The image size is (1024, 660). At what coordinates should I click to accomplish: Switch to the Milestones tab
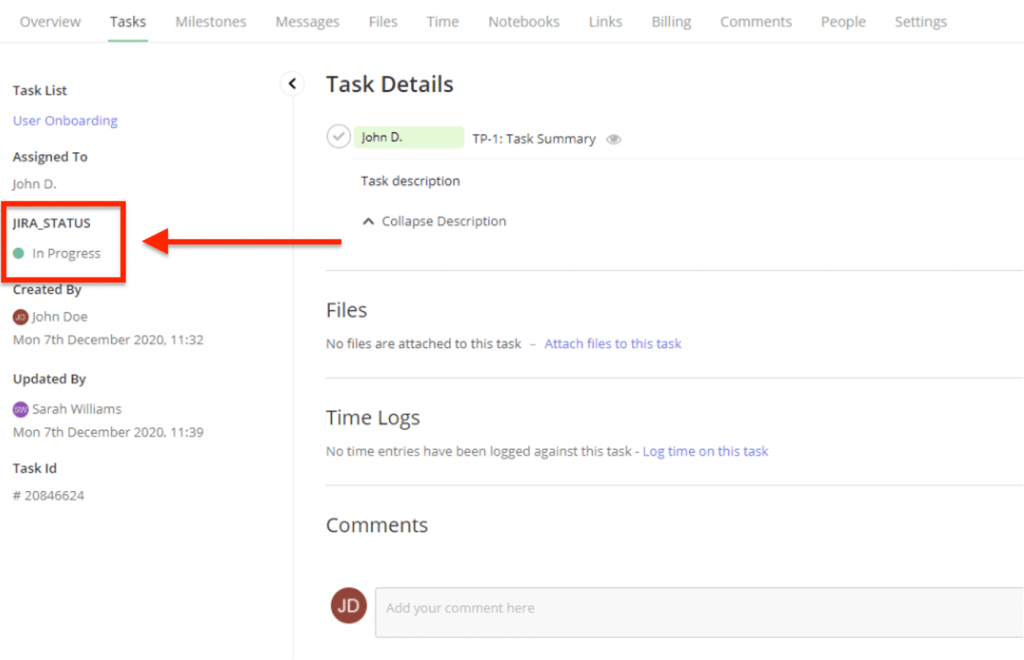coord(210,22)
